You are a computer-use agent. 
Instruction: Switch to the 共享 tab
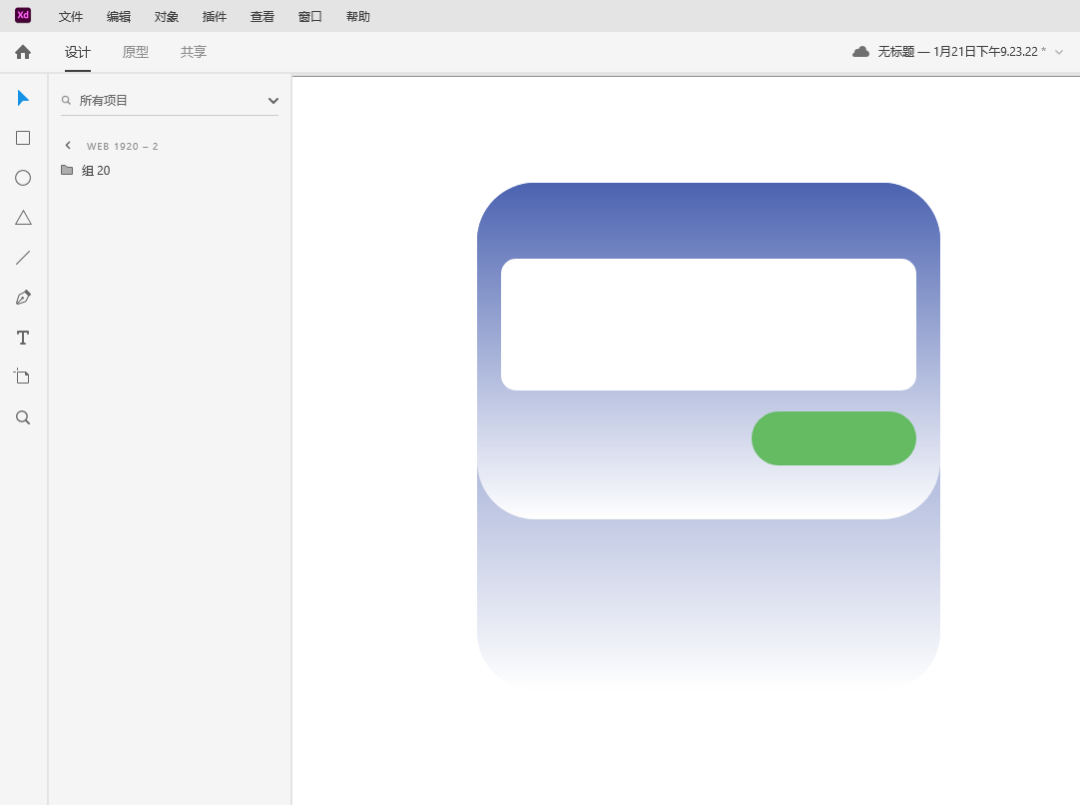pyautogui.click(x=193, y=52)
